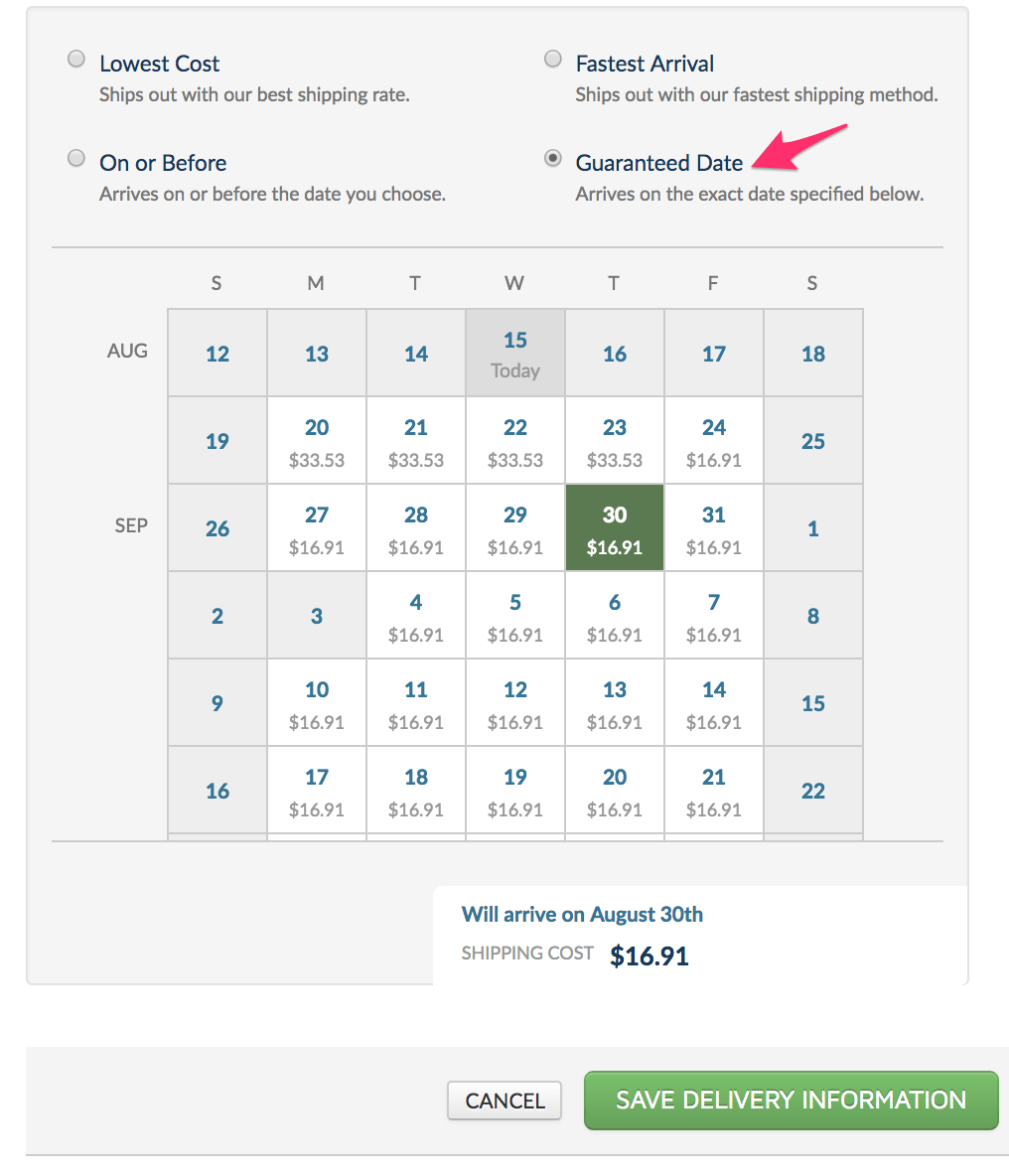Select August 30 on the calendar
The width and height of the screenshot is (1009, 1176).
pos(614,527)
